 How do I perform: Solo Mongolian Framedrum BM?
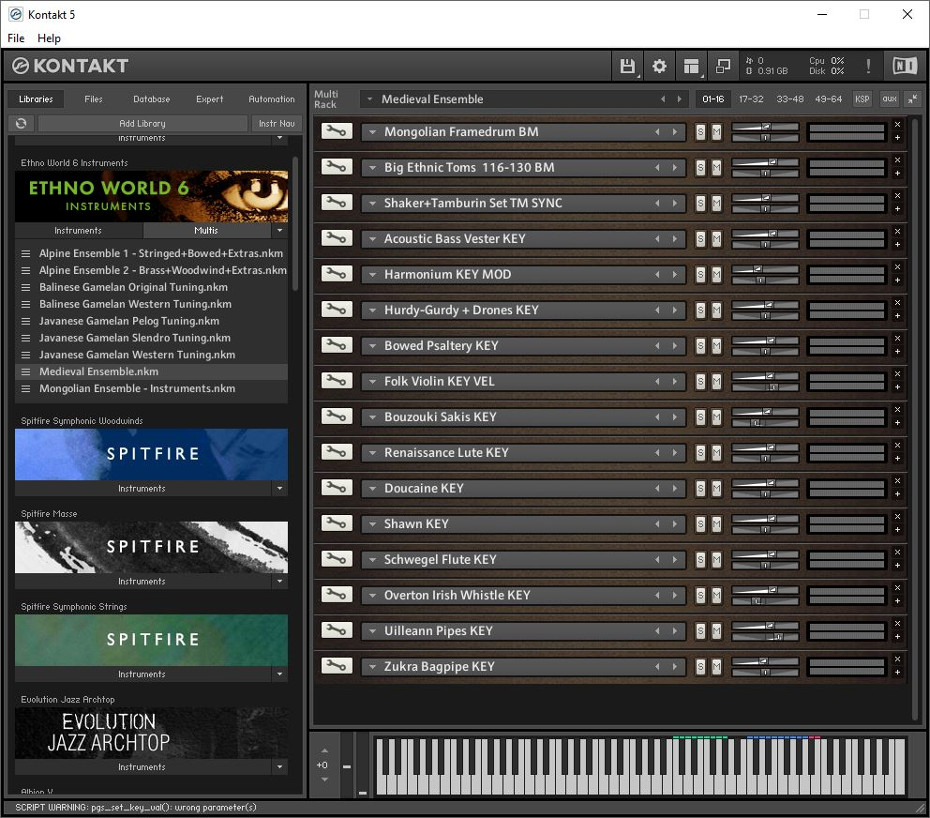coord(700,132)
